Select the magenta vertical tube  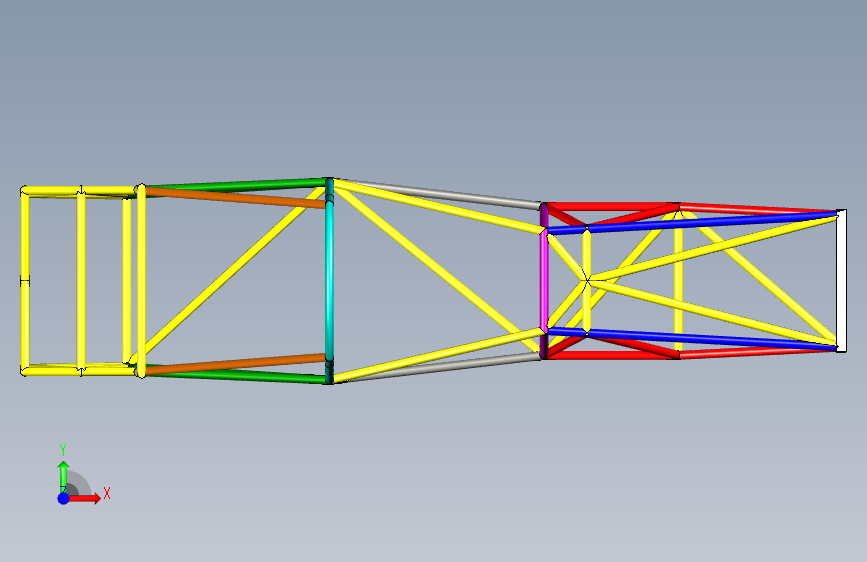[x=544, y=281]
